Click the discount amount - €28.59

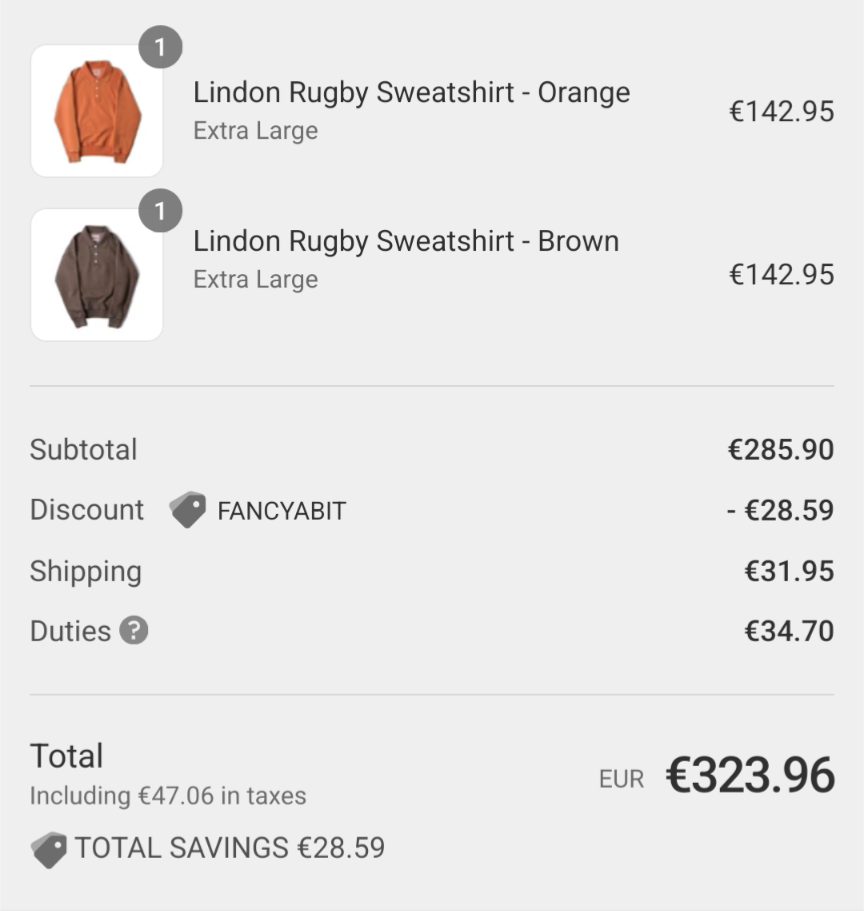[780, 511]
